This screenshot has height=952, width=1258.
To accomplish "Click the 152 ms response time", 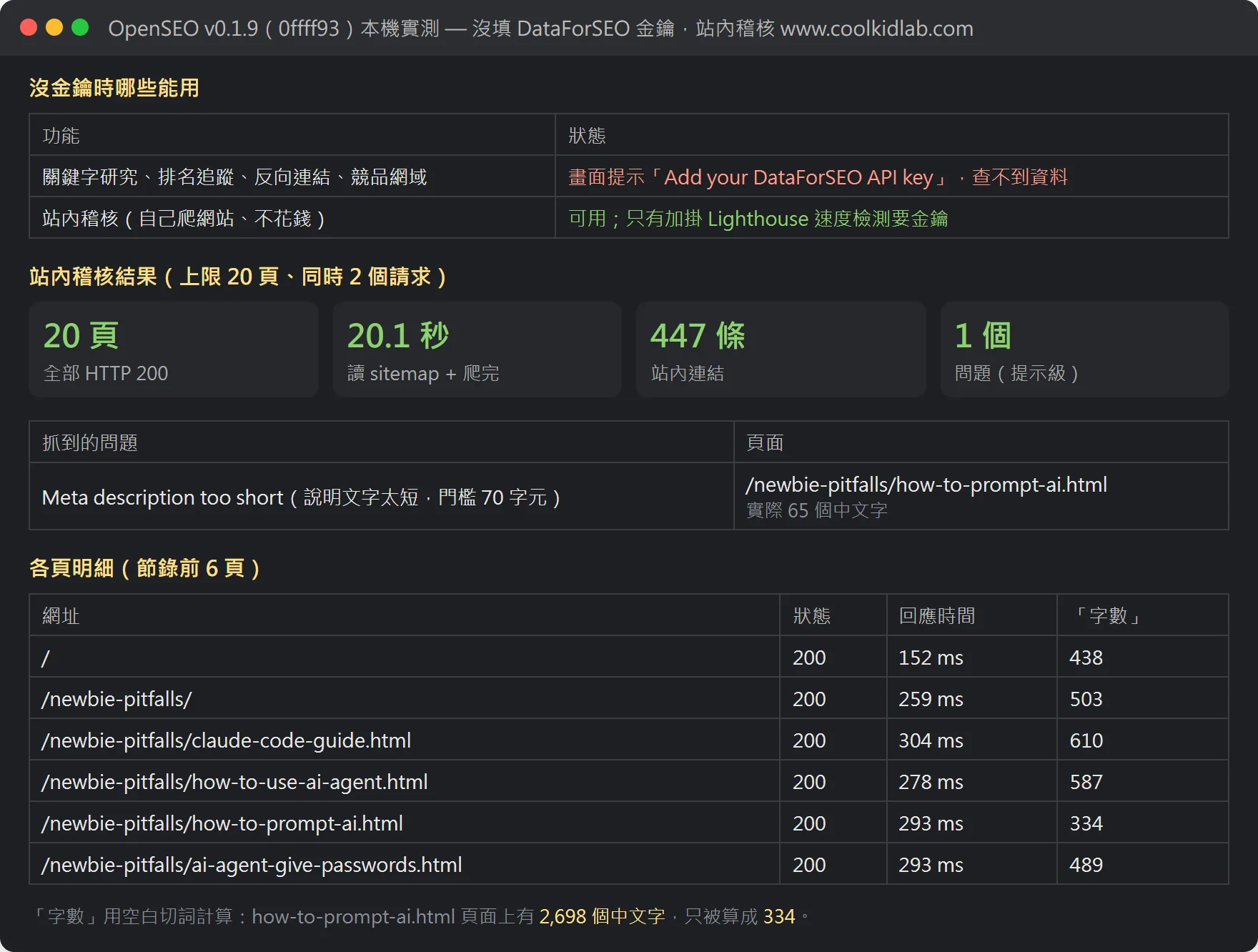I will tap(931, 658).
